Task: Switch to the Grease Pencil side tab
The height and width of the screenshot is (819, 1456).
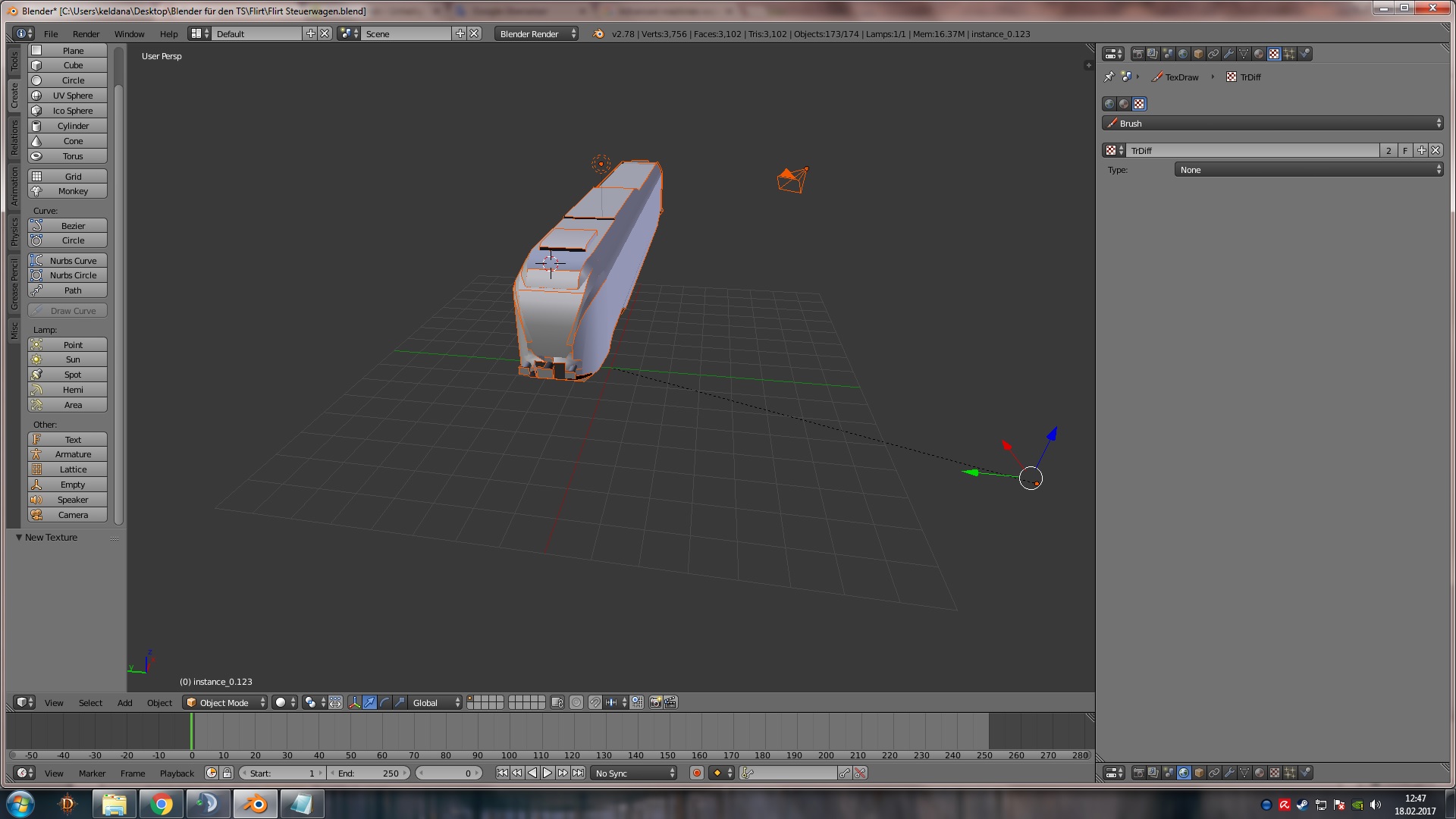Action: [14, 284]
